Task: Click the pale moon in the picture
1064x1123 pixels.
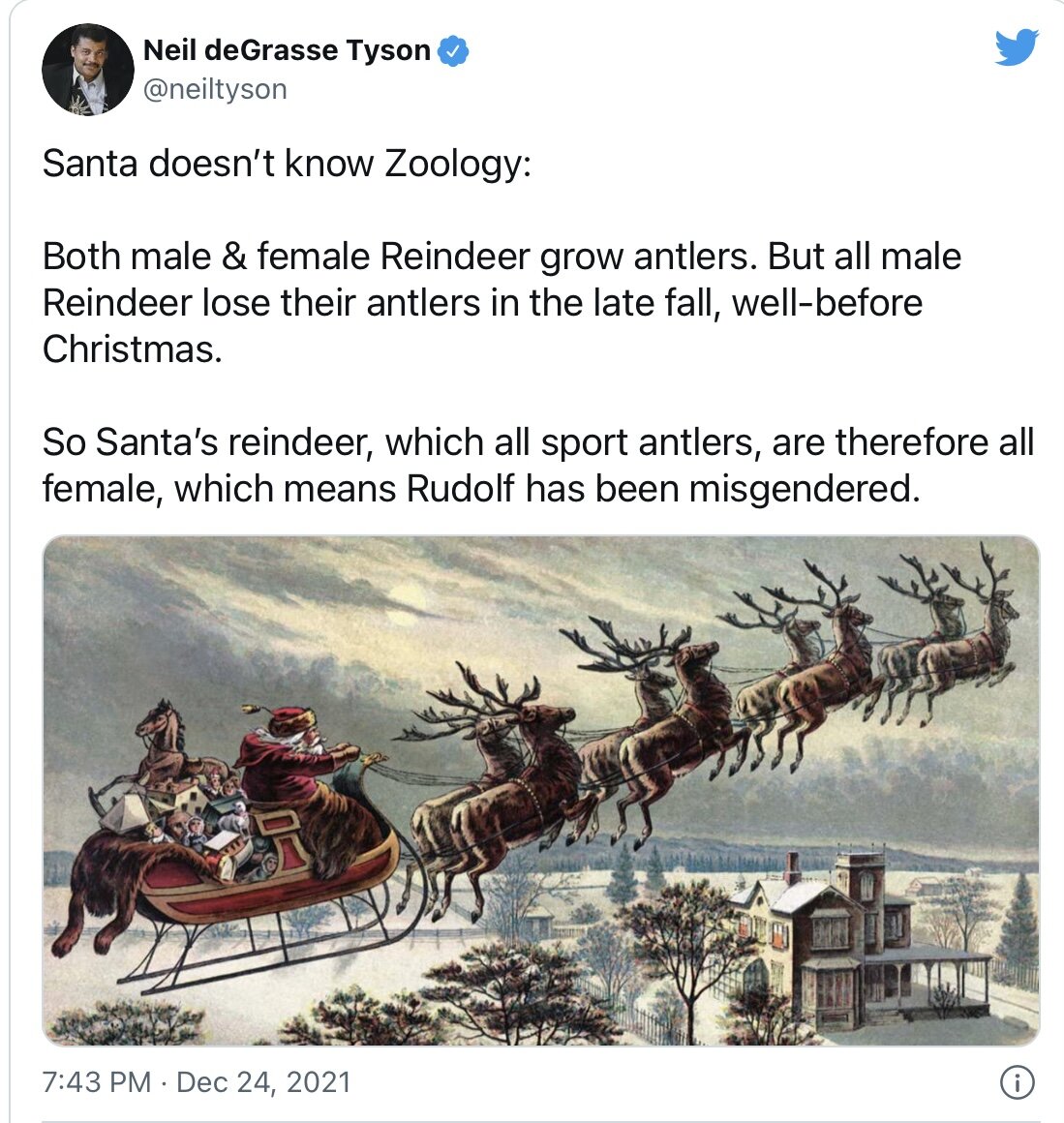Action: click(407, 596)
